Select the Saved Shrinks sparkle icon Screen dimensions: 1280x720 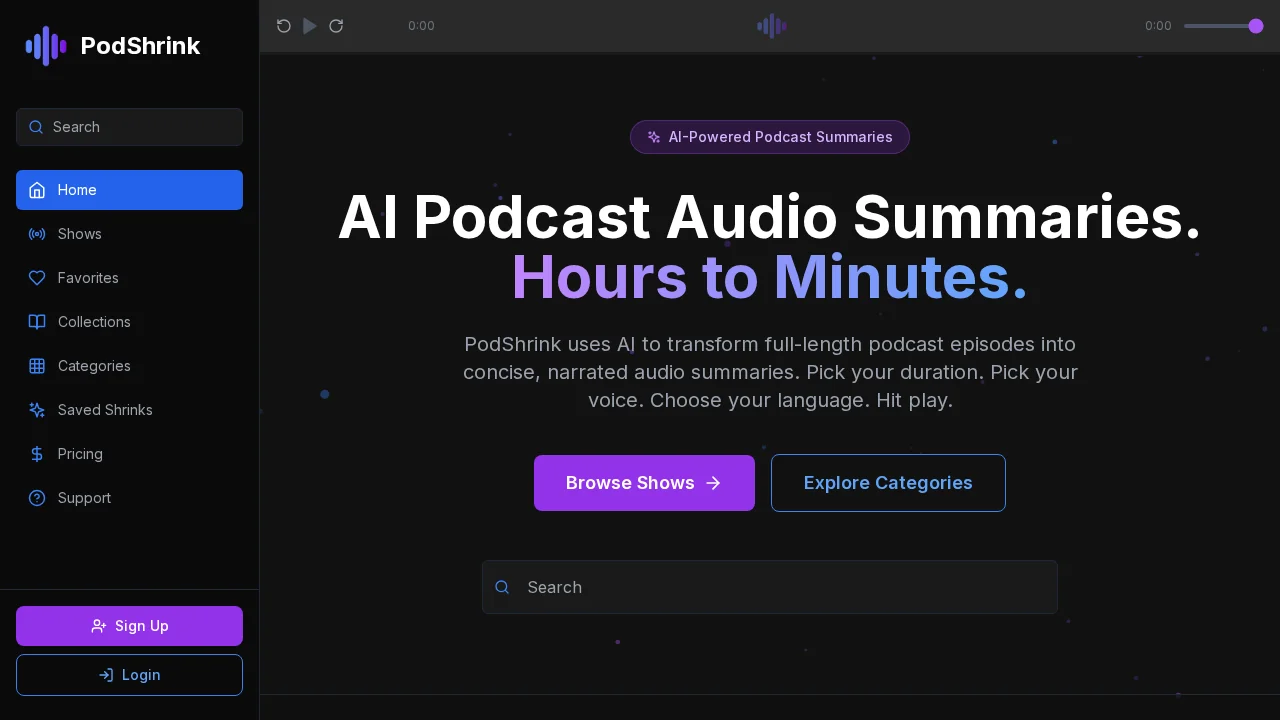[x=37, y=410]
